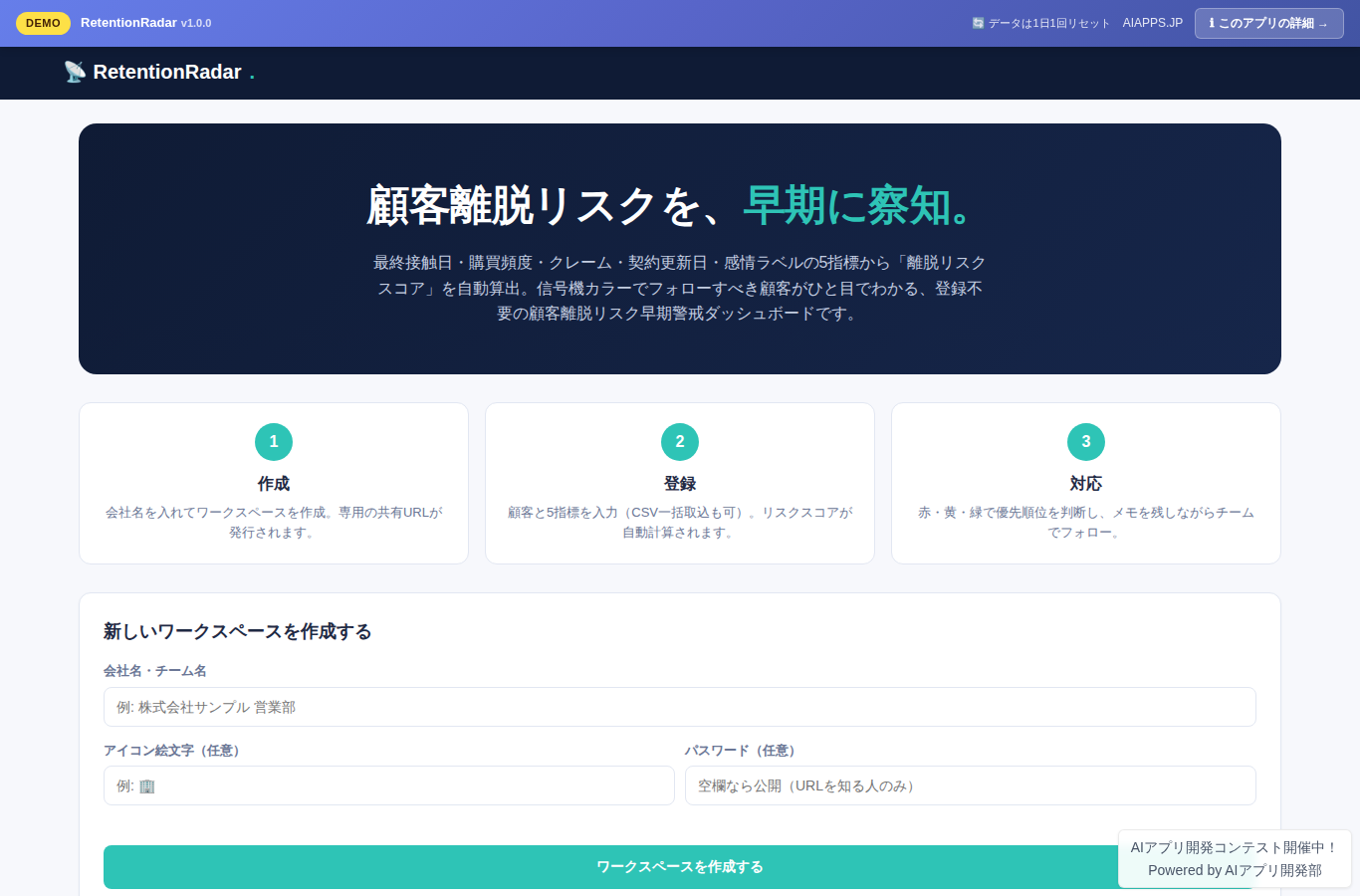Focus the 会社名・チーム名 input field
Viewport: 1360px width, 896px height.
click(680, 707)
